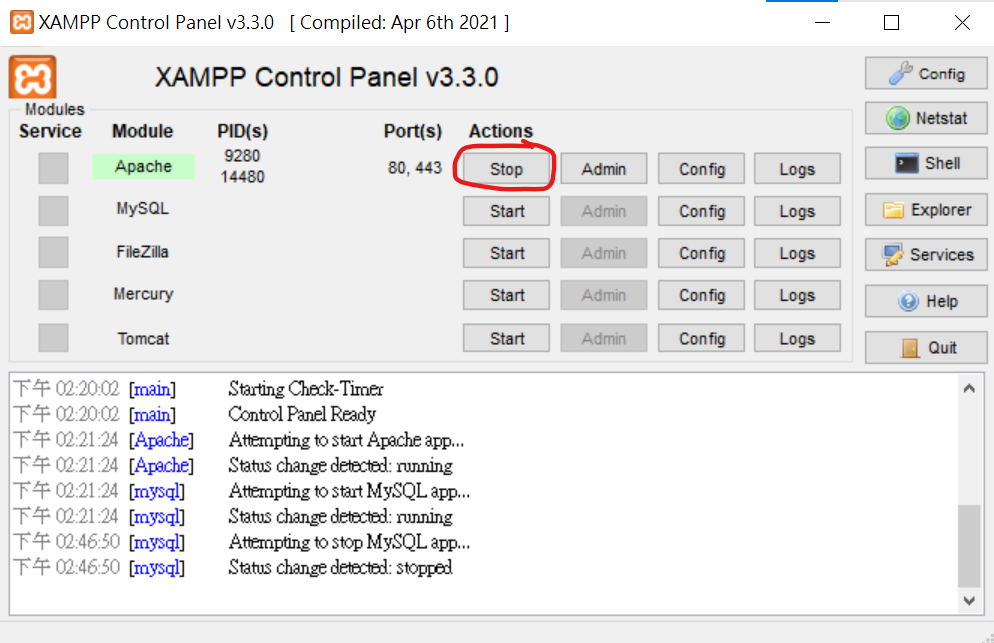994x643 pixels.
Task: Click the Tomcat module label
Action: [x=143, y=339]
